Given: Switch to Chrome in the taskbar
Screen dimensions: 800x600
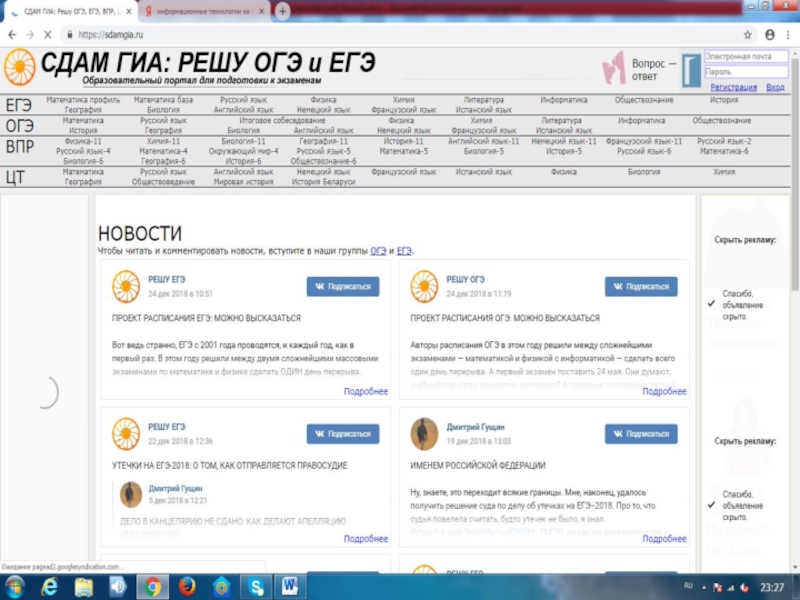Looking at the screenshot, I should (x=152, y=587).
